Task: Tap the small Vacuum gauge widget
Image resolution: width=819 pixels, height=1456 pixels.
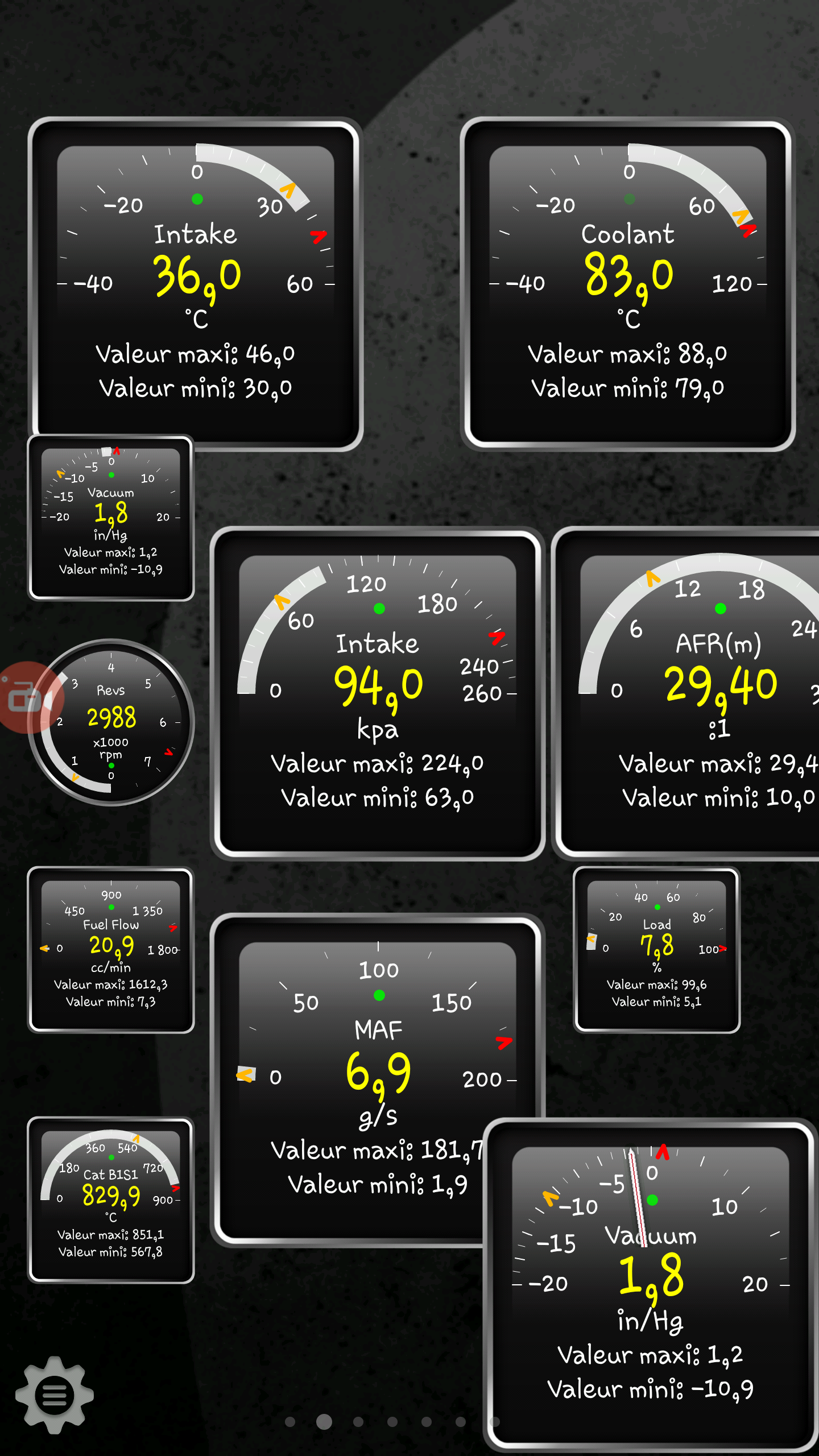Action: click(x=111, y=518)
